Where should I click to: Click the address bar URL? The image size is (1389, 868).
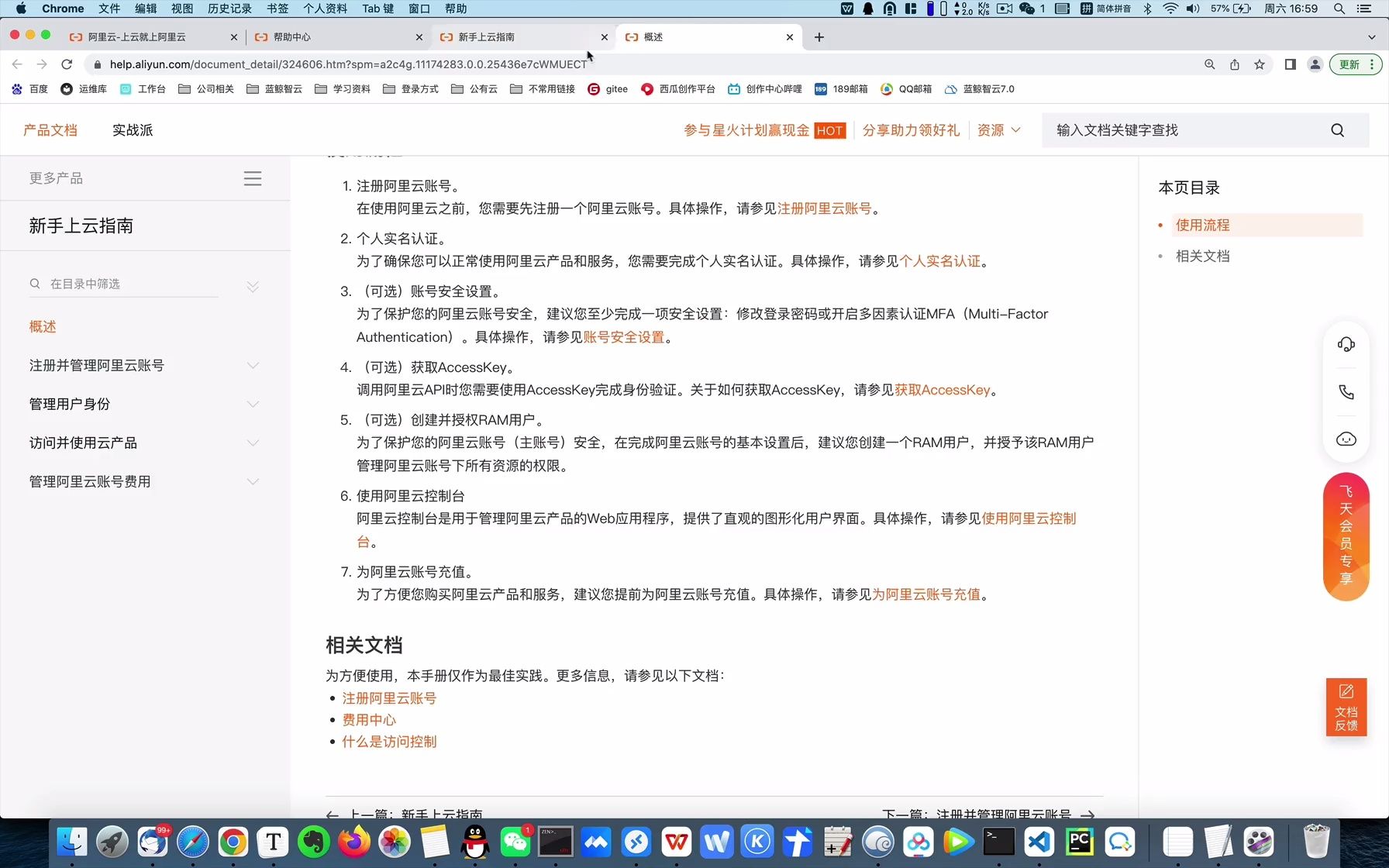[348, 64]
